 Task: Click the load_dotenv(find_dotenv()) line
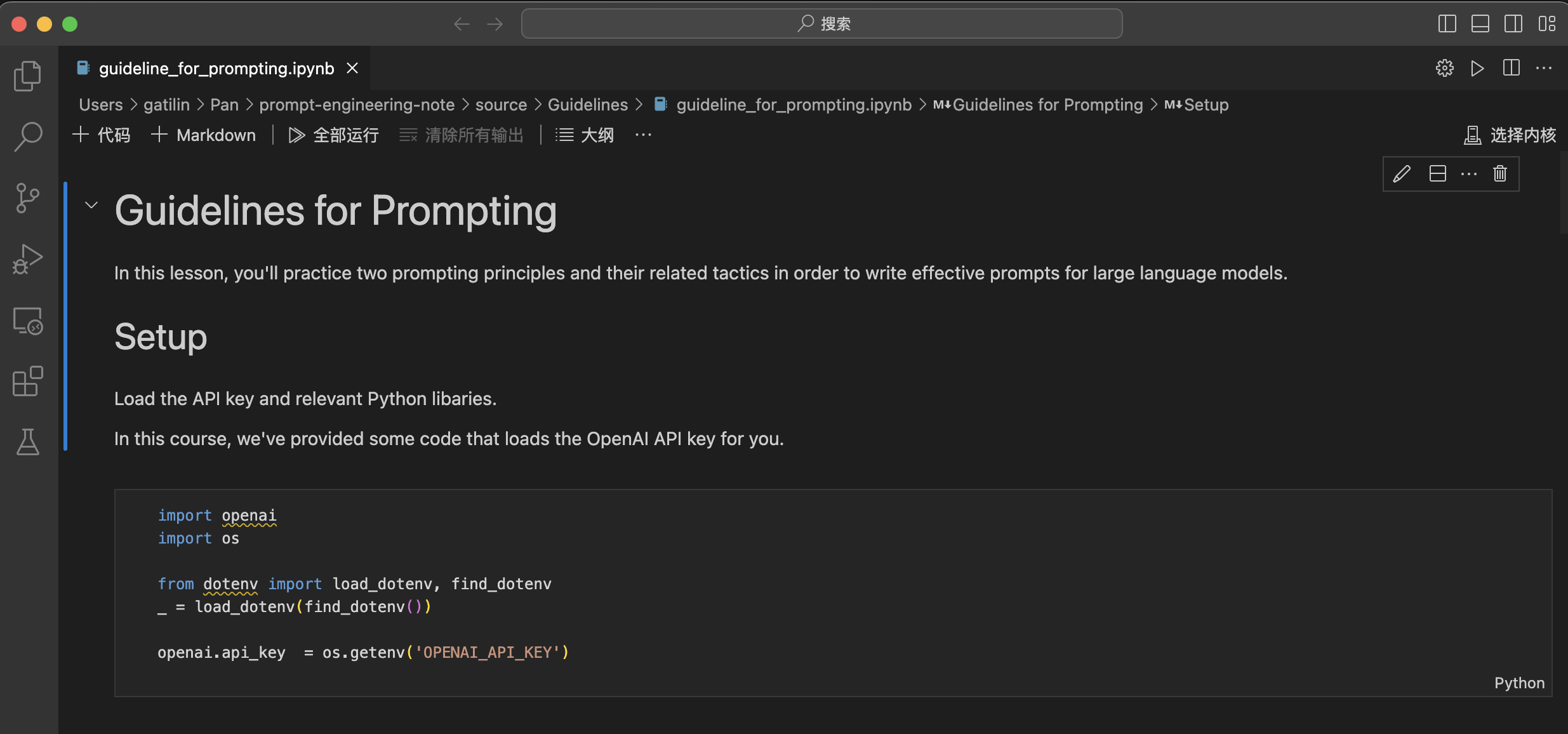tap(295, 607)
